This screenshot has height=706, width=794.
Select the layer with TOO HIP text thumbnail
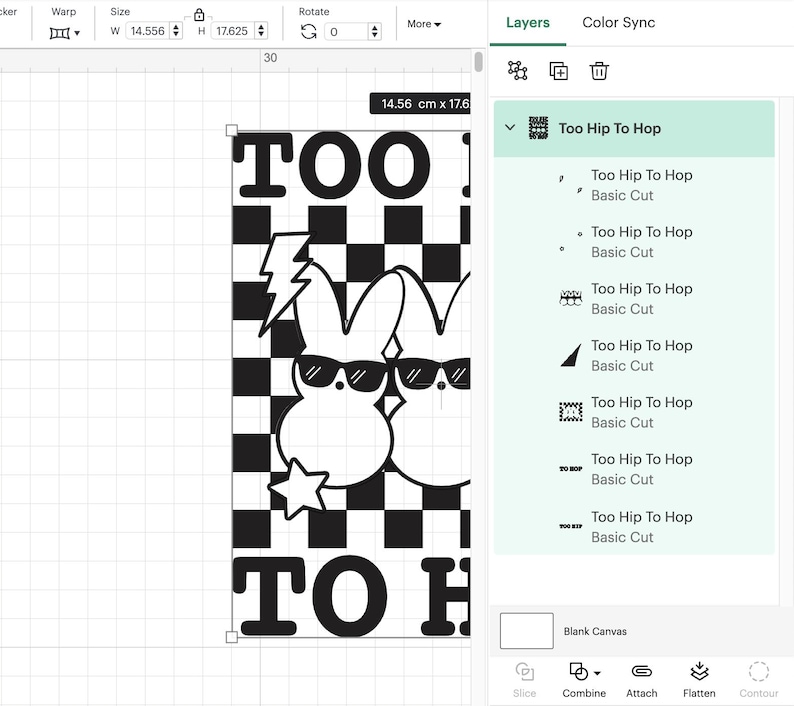click(x=634, y=527)
